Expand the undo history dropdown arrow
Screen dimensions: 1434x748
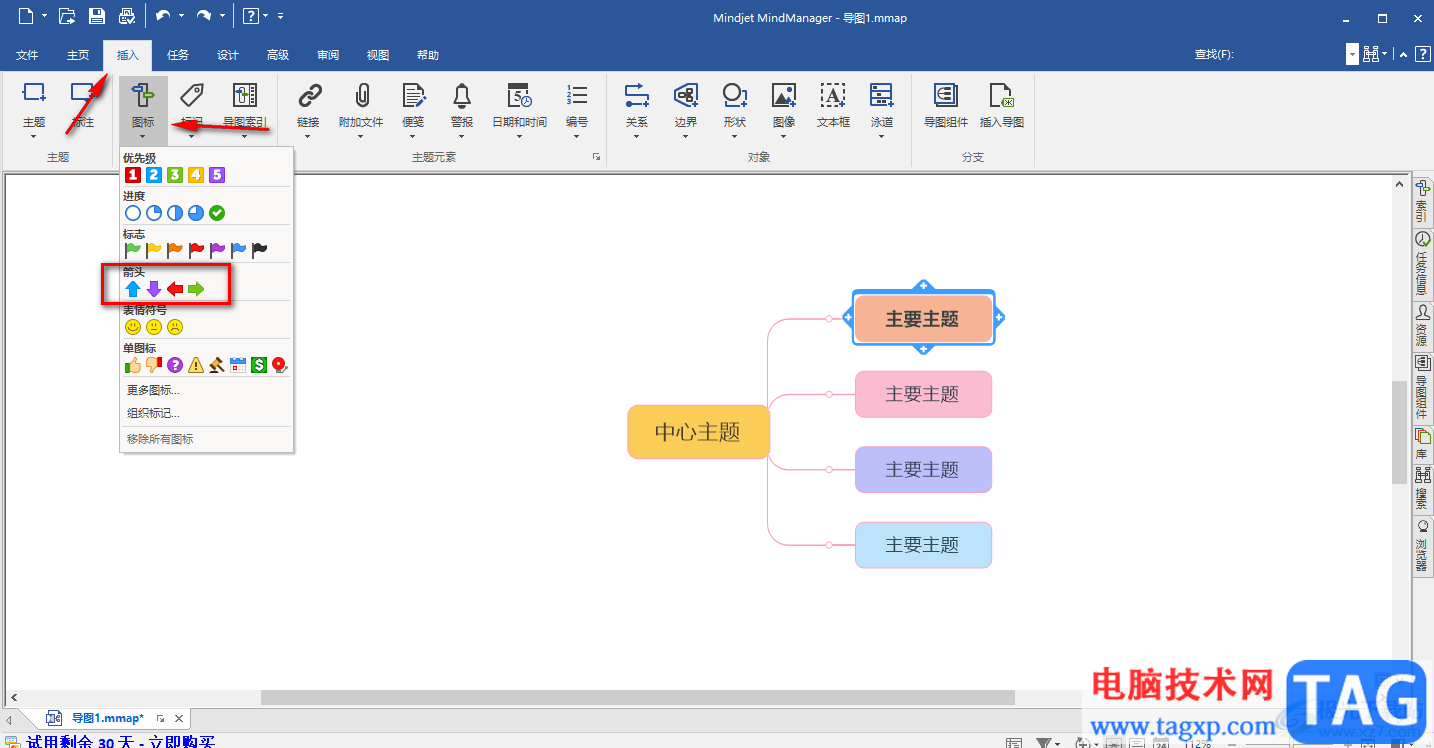coord(181,16)
